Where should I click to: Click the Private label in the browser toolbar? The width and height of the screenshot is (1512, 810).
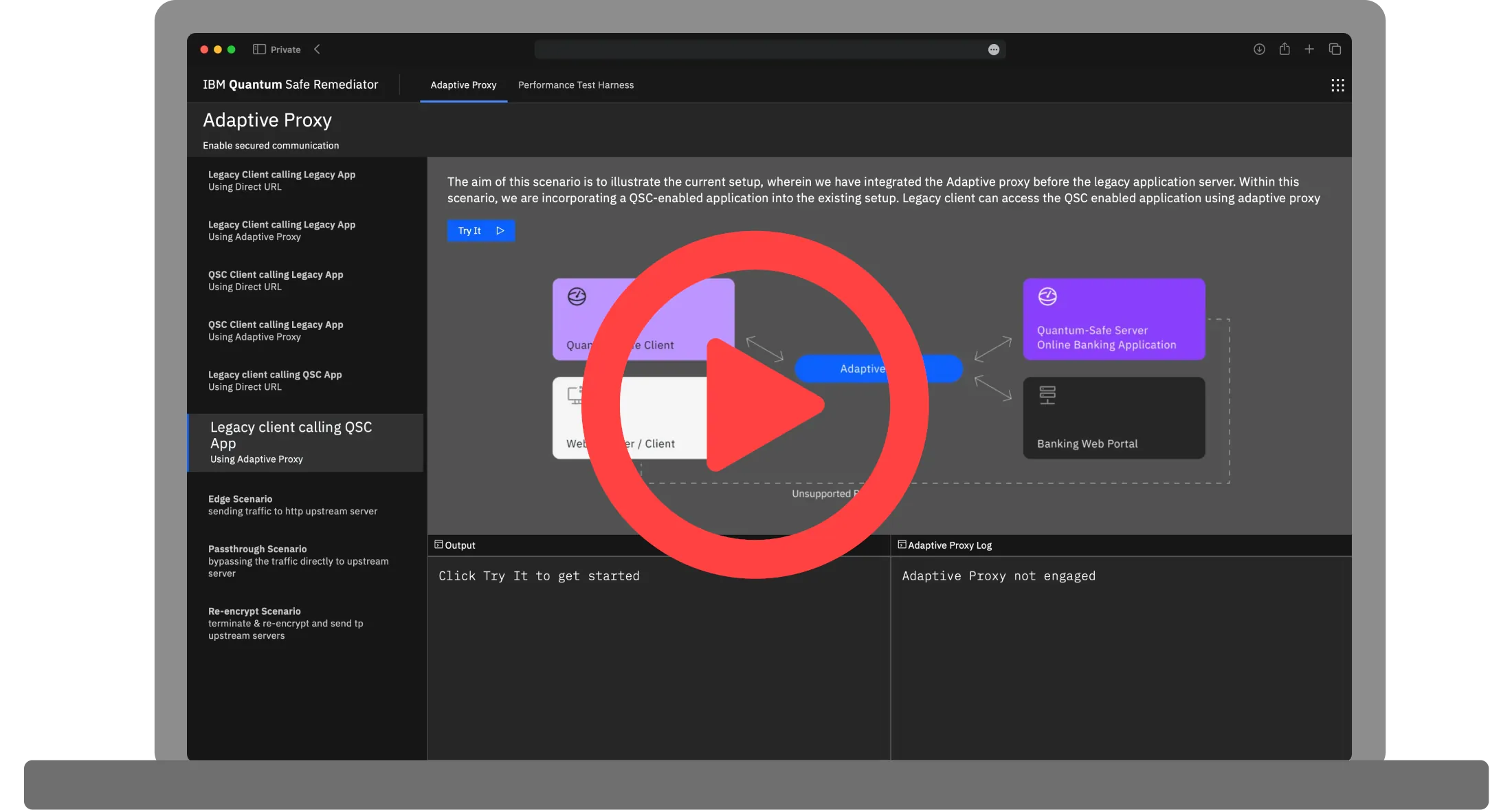(286, 50)
